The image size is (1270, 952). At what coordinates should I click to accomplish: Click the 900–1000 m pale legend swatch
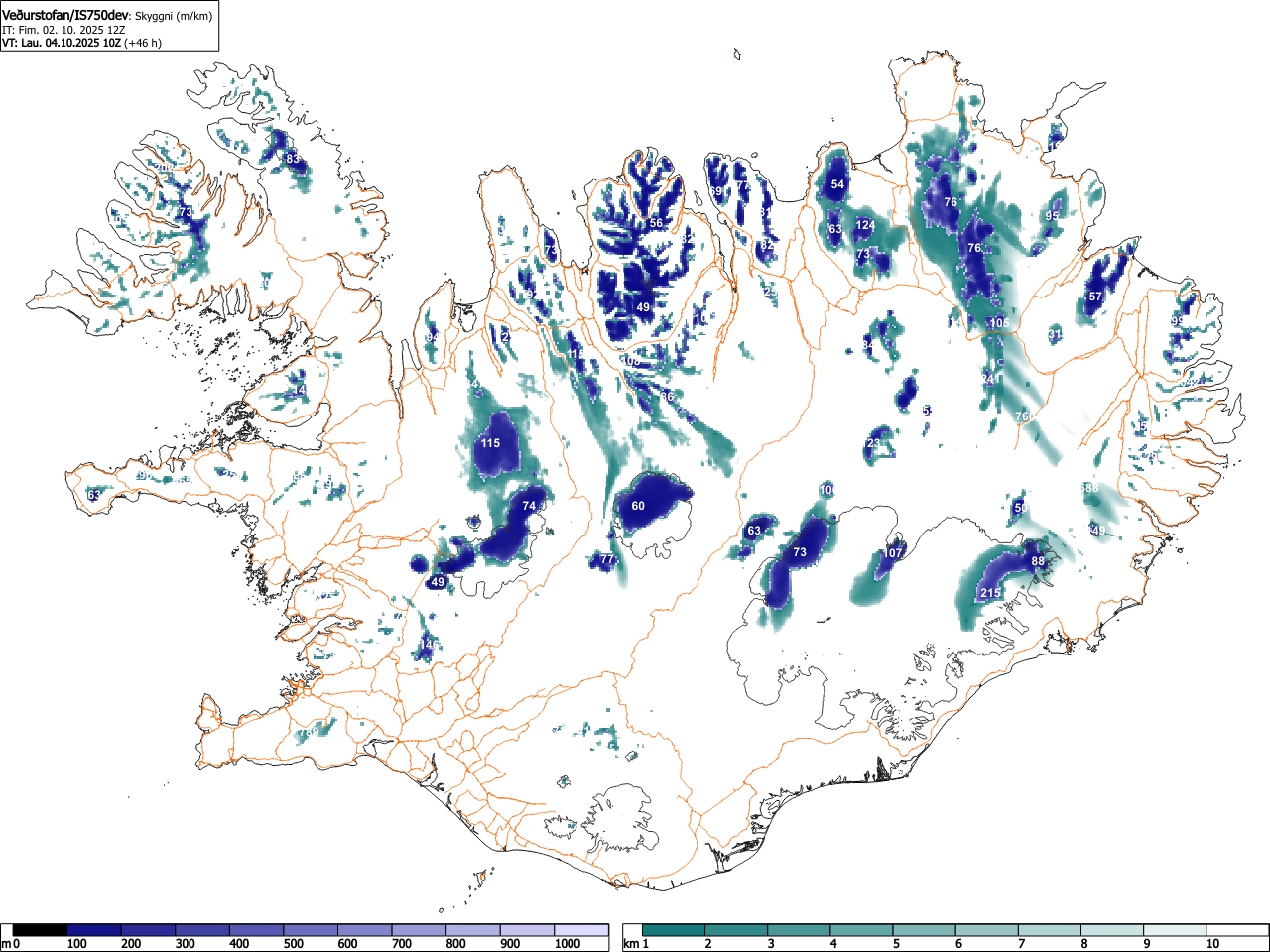click(x=527, y=930)
